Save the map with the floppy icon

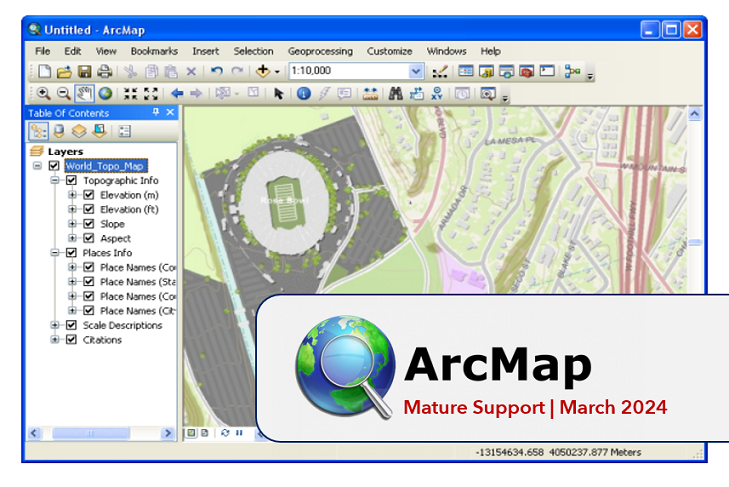coord(84,72)
